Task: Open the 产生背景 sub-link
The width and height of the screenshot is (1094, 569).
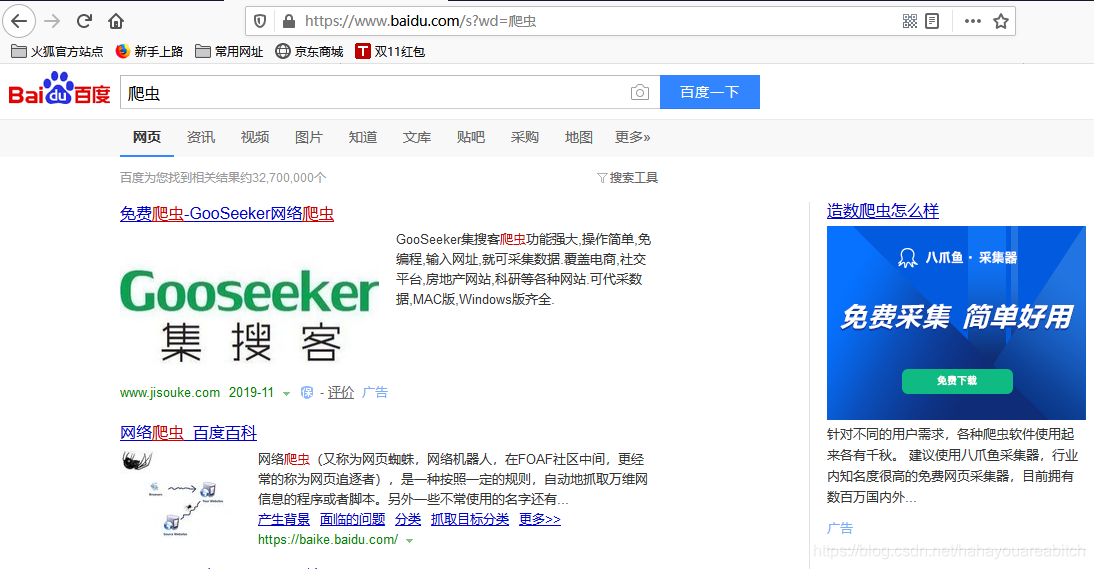Action: (283, 519)
